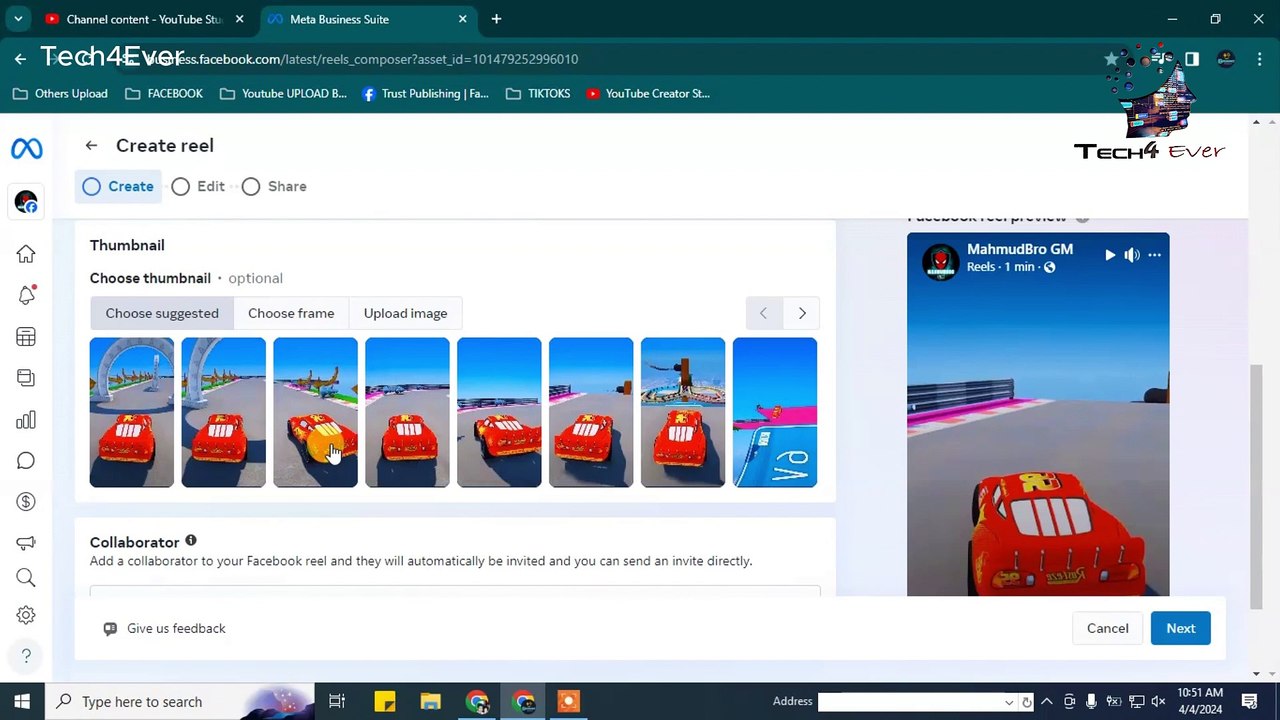Open the Windows notification center

pyautogui.click(x=1249, y=701)
